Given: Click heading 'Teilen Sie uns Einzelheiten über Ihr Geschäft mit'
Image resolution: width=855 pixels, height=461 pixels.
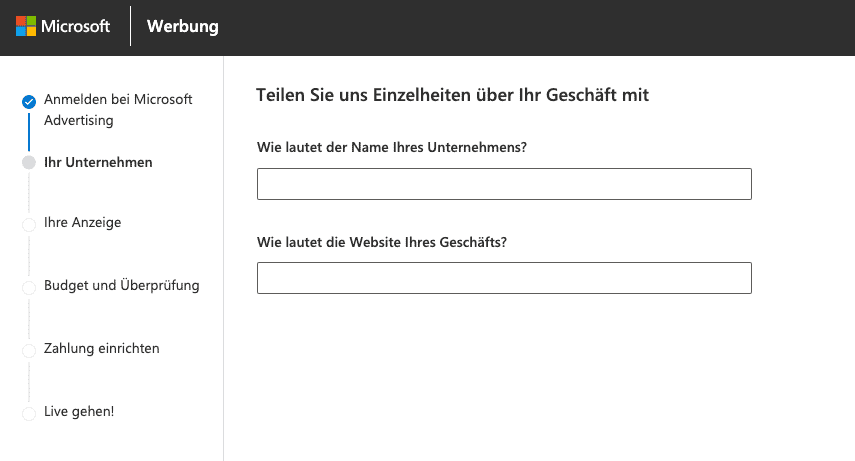Looking at the screenshot, I should tap(453, 95).
